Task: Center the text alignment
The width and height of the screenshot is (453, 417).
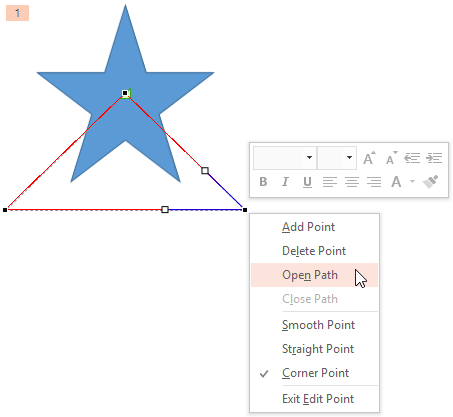Action: click(x=352, y=182)
